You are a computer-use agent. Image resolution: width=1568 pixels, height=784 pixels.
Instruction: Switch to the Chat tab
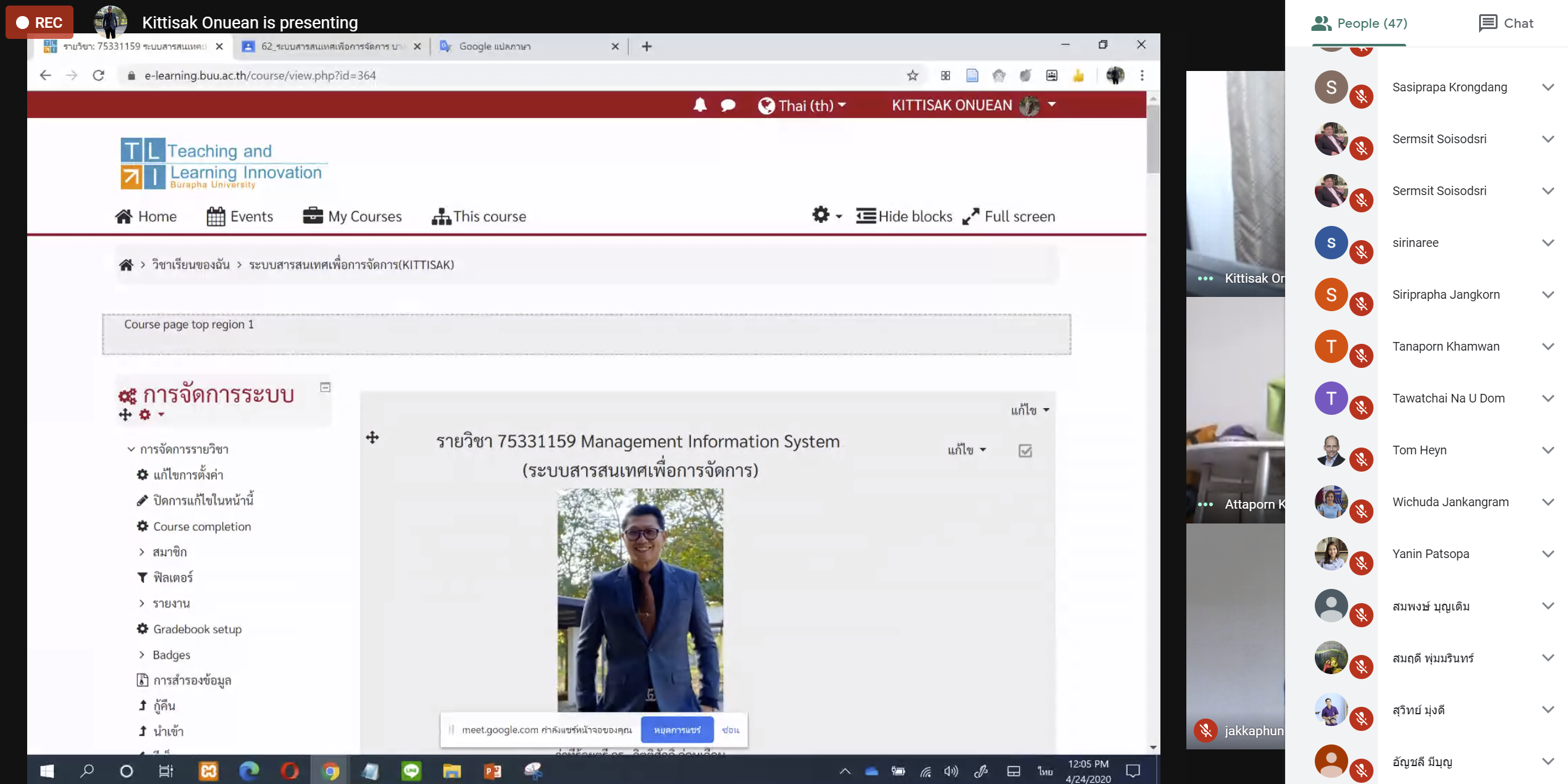pos(1506,23)
